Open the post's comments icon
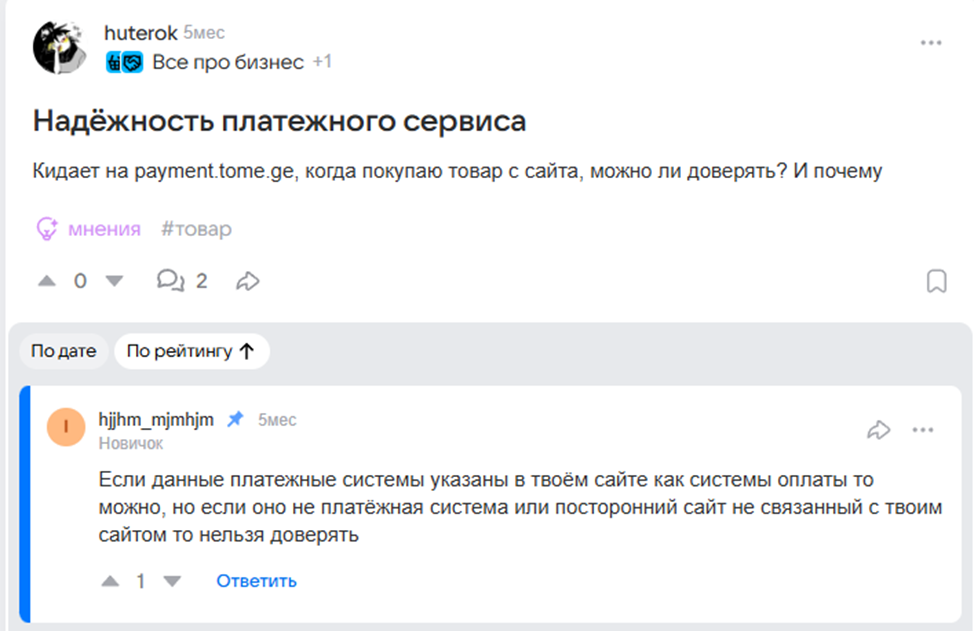 click(171, 281)
